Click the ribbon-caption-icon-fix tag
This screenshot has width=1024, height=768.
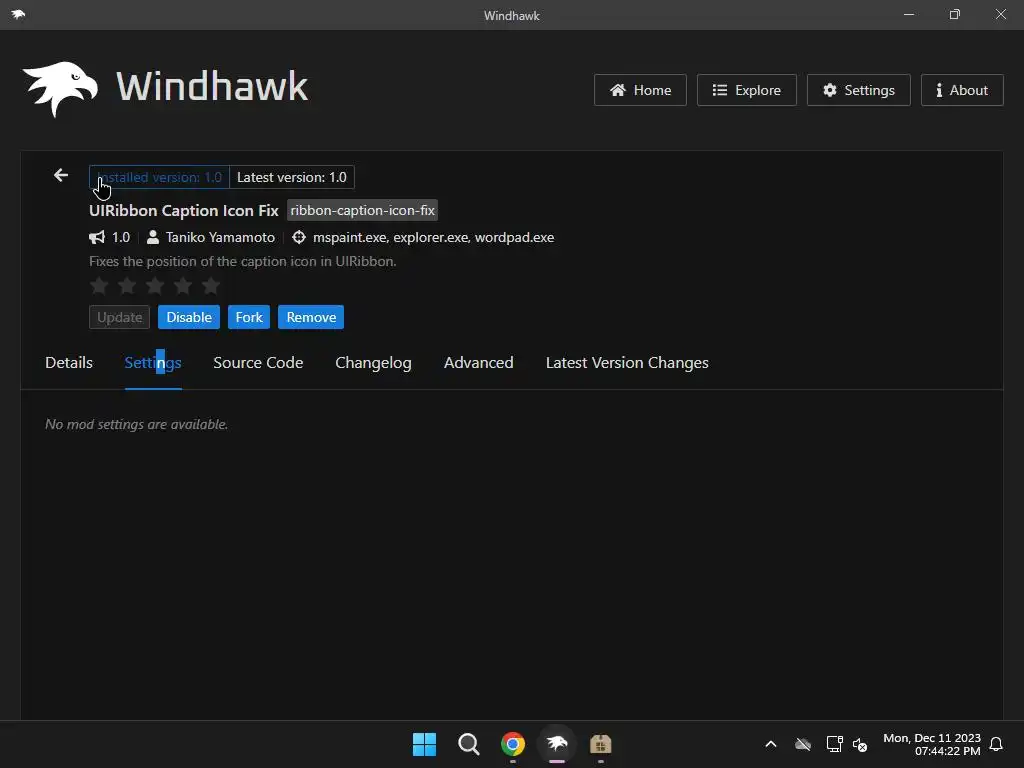[x=362, y=210]
